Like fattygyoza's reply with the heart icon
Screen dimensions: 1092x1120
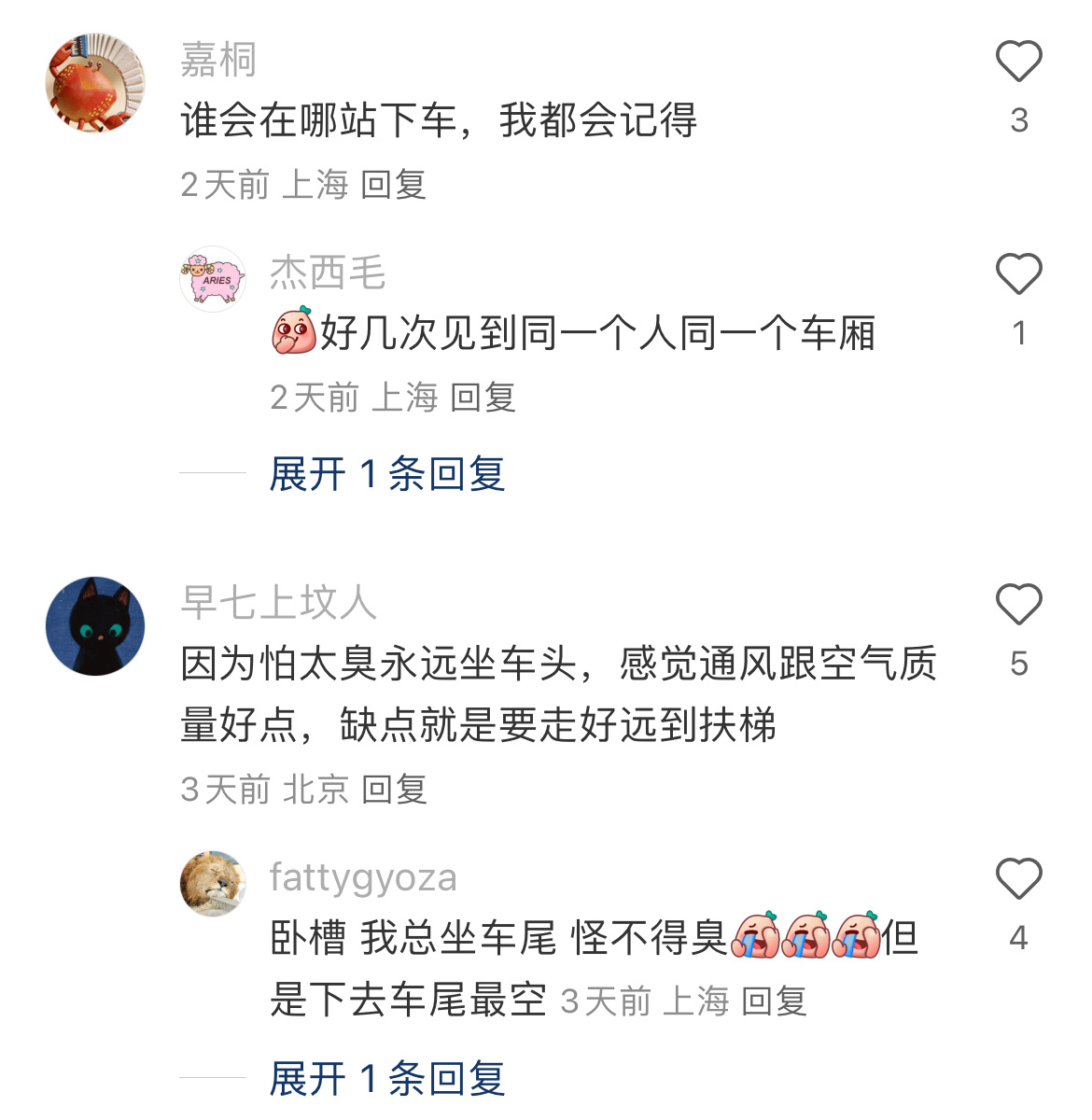1018,878
